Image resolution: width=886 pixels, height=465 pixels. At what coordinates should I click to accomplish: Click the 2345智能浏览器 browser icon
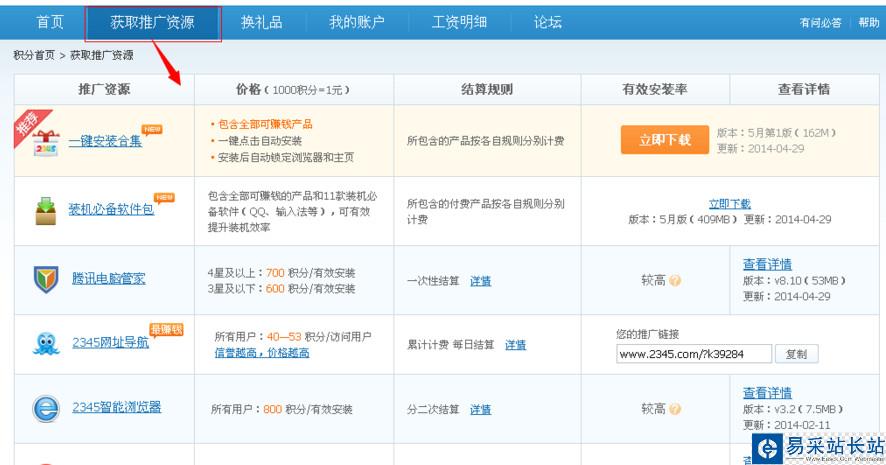[46, 408]
